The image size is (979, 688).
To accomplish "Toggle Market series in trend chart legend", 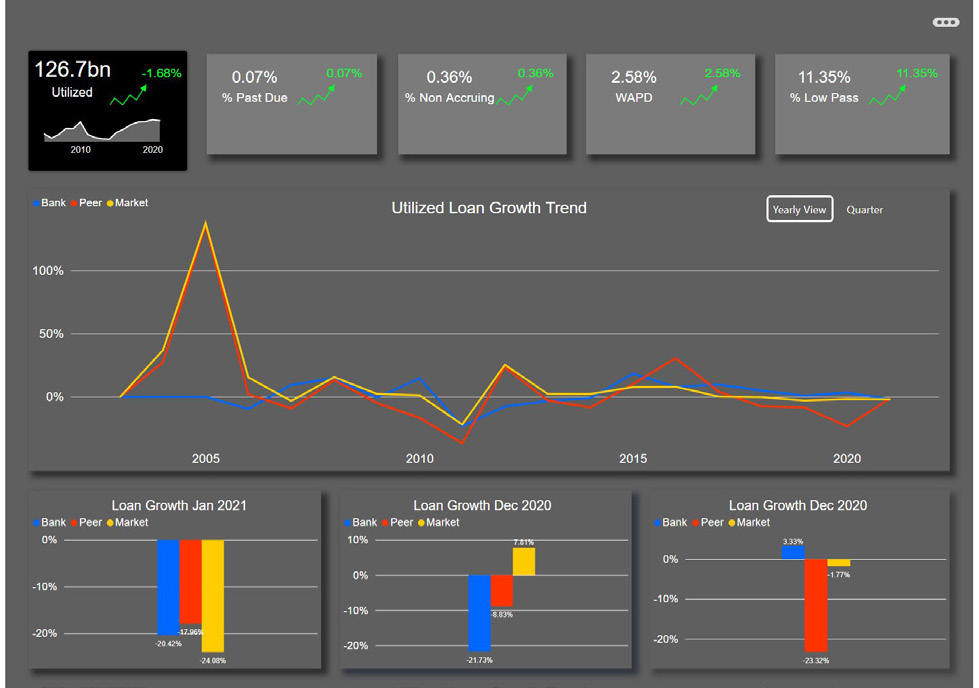I will coord(126,203).
